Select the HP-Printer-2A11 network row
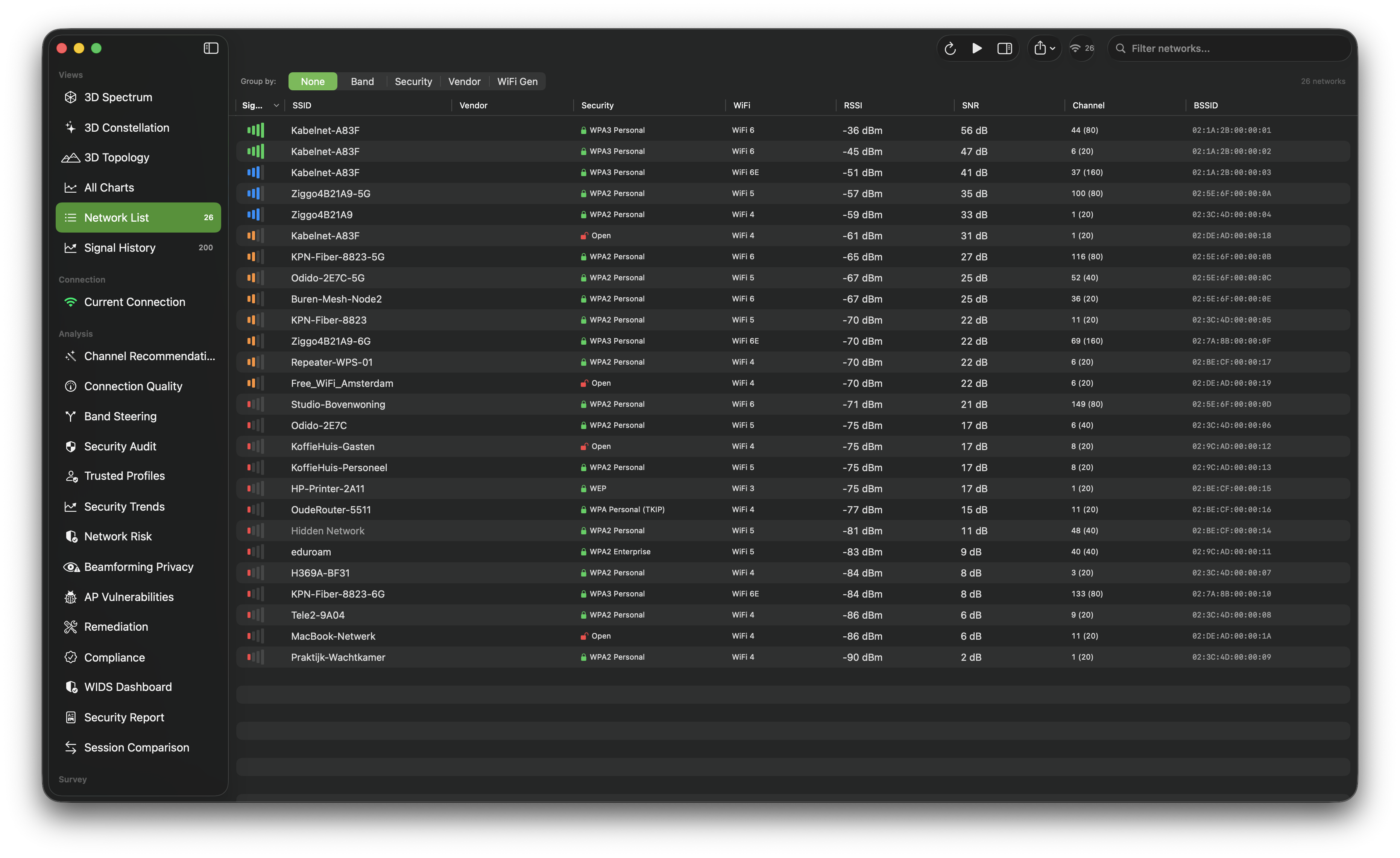 (793, 488)
